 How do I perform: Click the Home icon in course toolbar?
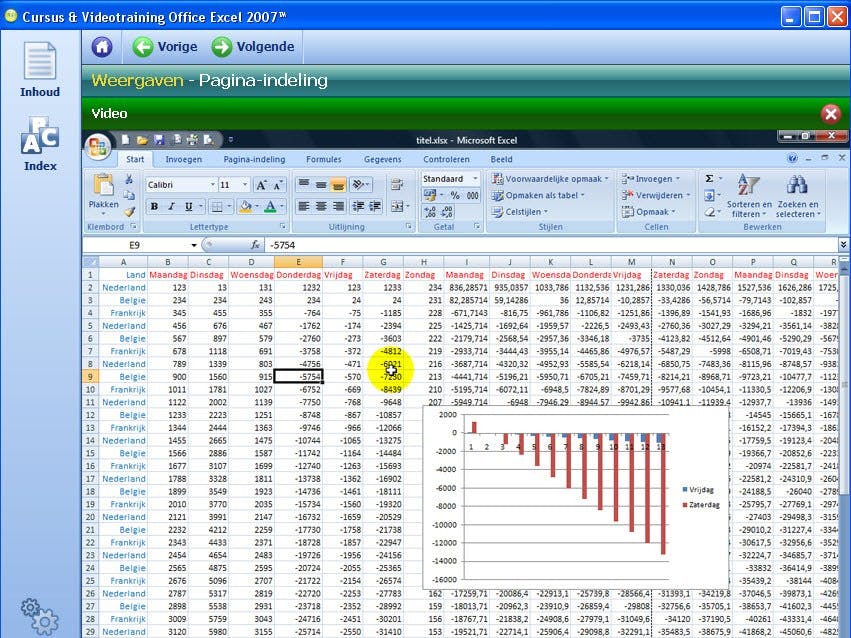(x=102, y=47)
